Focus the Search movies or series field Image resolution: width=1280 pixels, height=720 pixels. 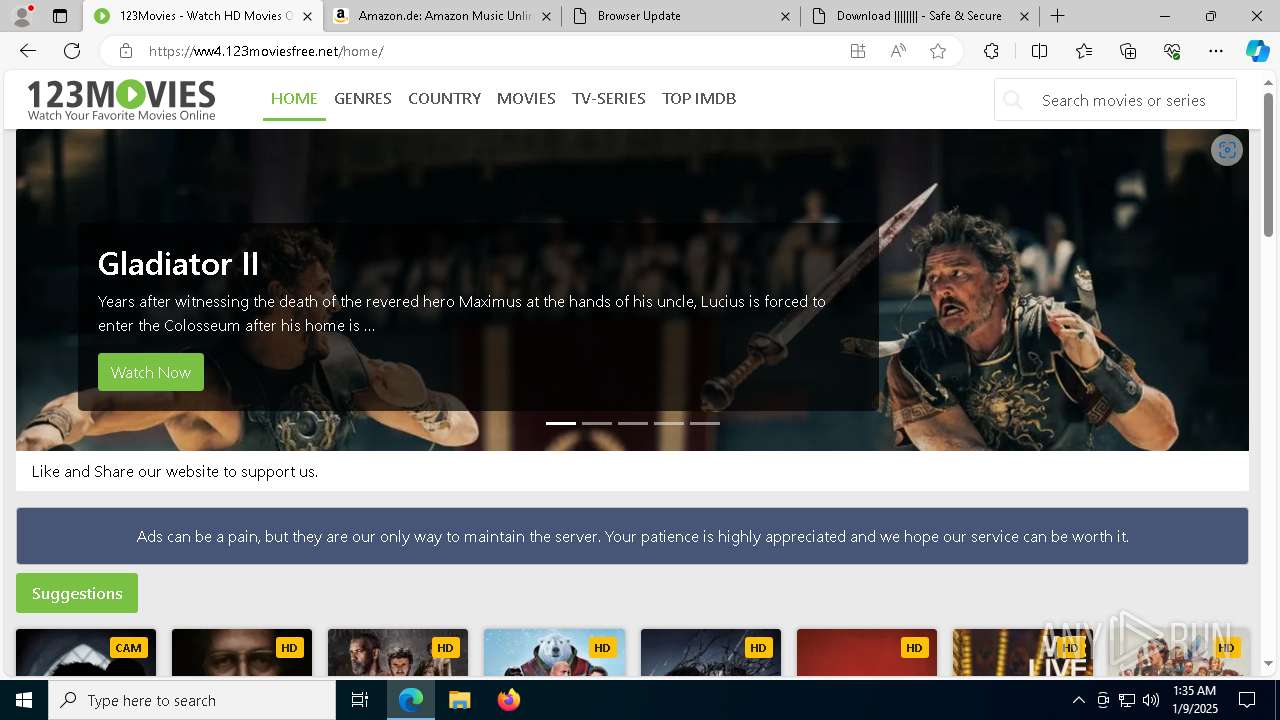point(1115,100)
